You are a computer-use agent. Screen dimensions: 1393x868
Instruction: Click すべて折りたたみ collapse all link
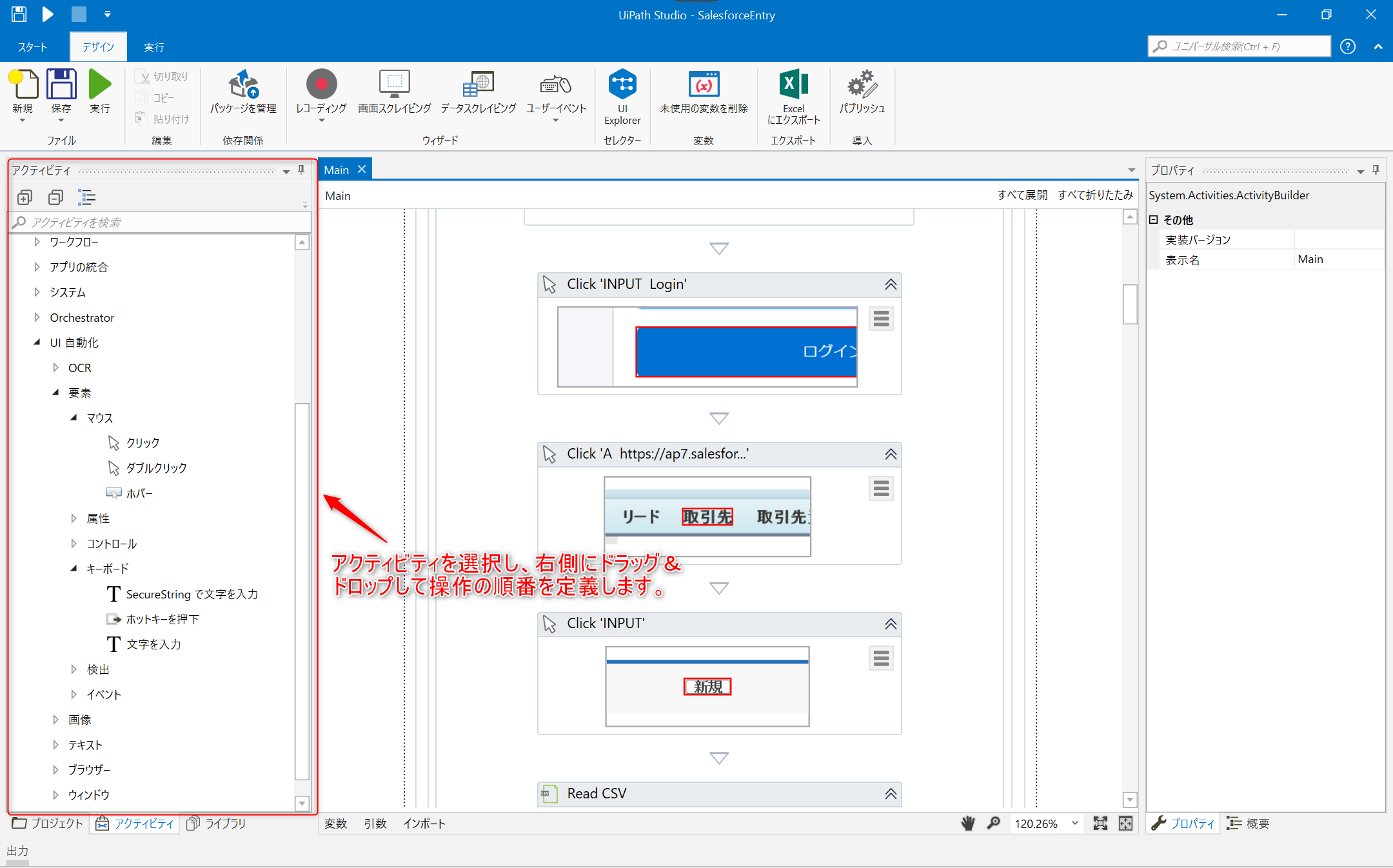tap(1095, 195)
